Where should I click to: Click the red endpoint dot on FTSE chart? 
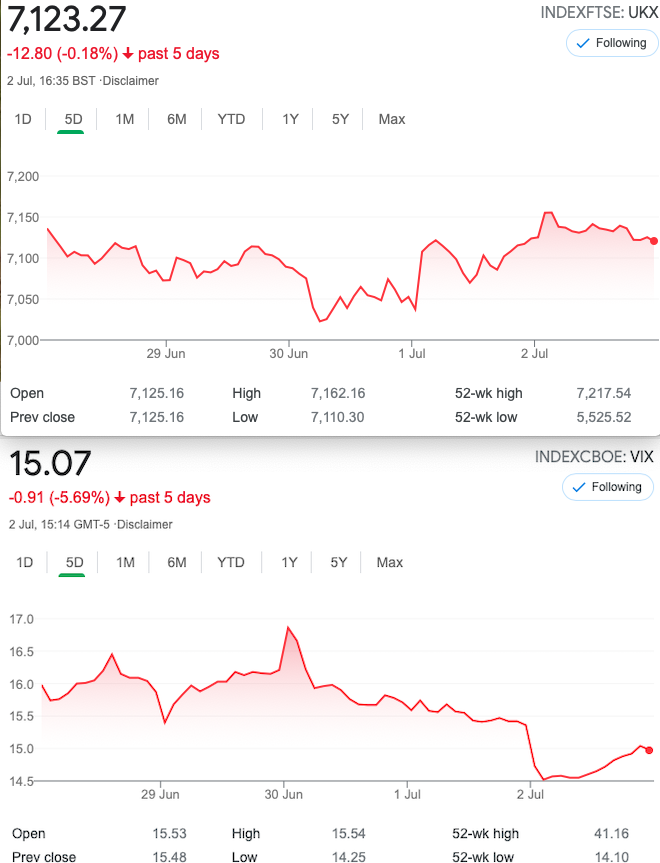pos(653,240)
